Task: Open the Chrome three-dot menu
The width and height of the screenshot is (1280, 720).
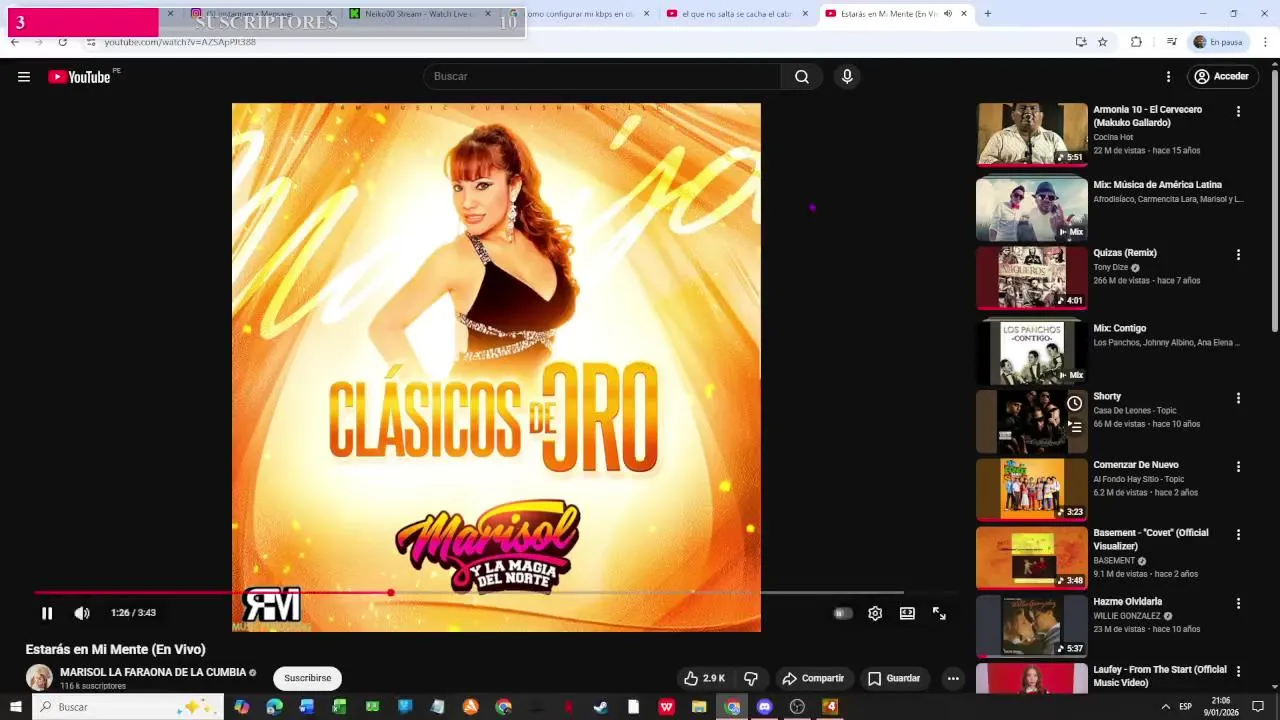Action: pyautogui.click(x=1266, y=42)
